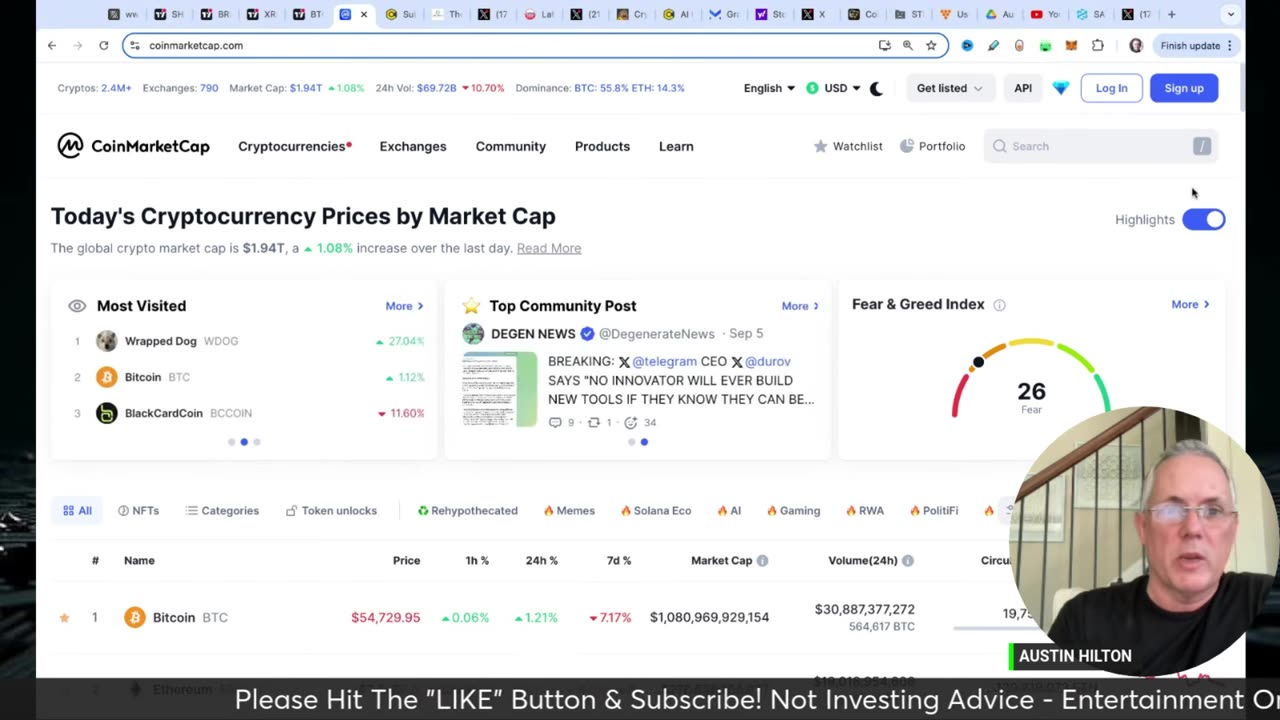
Task: Expand More in Top Community Post card
Action: click(x=800, y=306)
